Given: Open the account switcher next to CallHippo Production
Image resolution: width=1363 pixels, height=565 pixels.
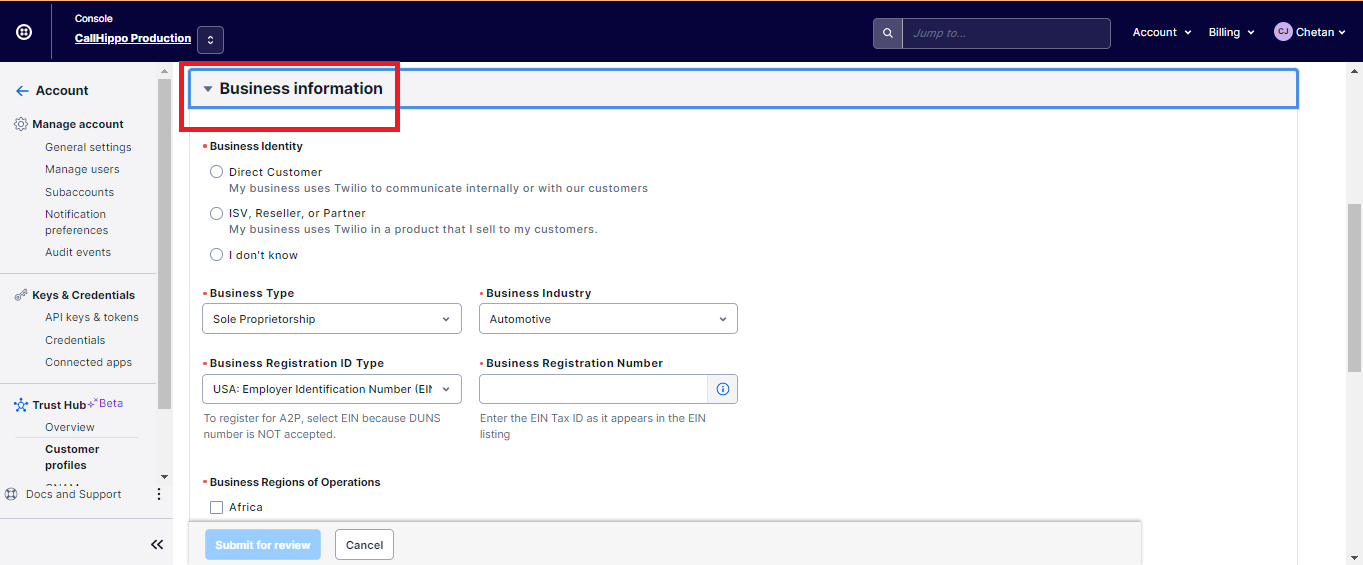Looking at the screenshot, I should (210, 40).
